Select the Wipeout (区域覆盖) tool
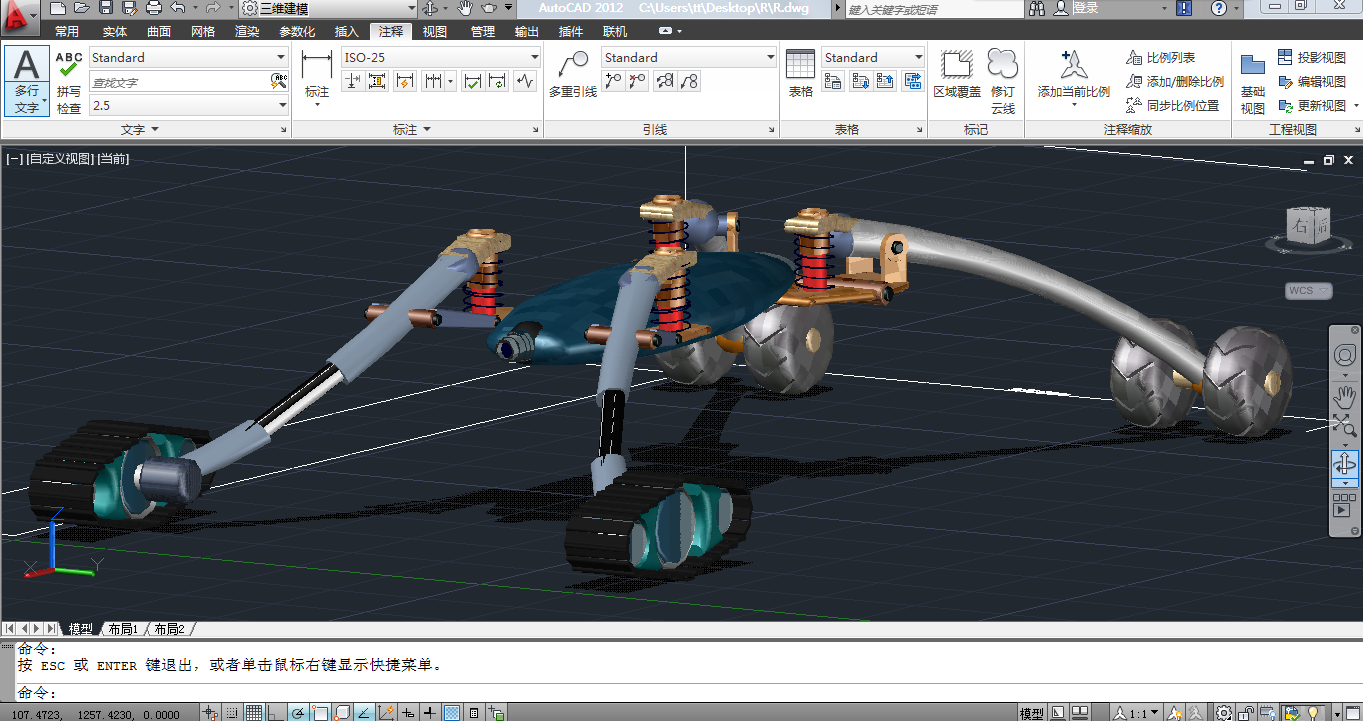1363x721 pixels. [x=957, y=73]
